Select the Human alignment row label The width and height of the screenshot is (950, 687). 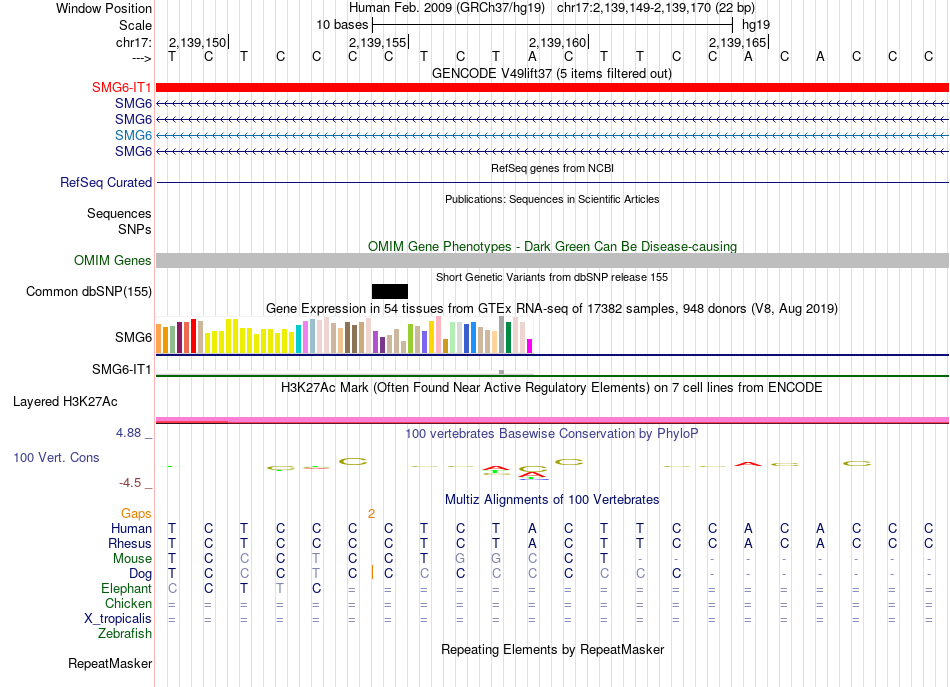pyautogui.click(x=131, y=529)
